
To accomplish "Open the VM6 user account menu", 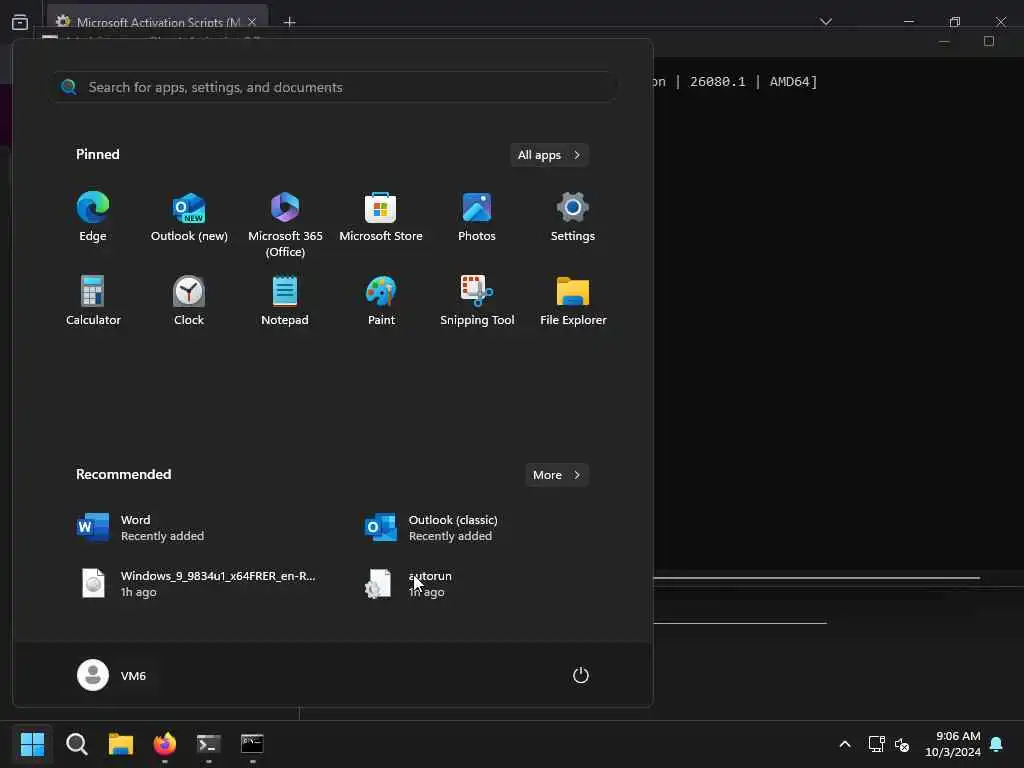I will pos(112,675).
